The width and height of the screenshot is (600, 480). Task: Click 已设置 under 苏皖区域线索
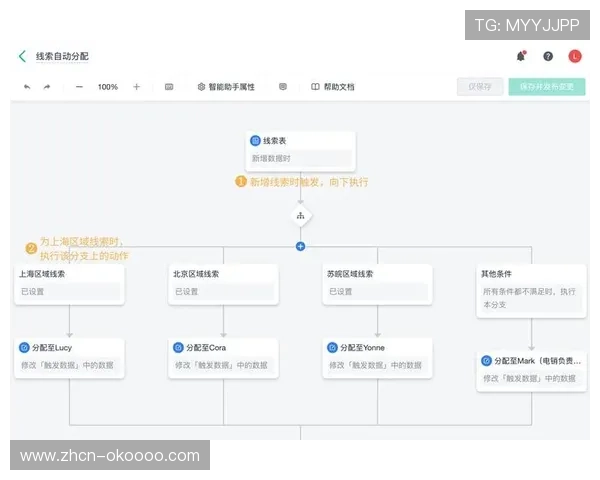[378, 292]
